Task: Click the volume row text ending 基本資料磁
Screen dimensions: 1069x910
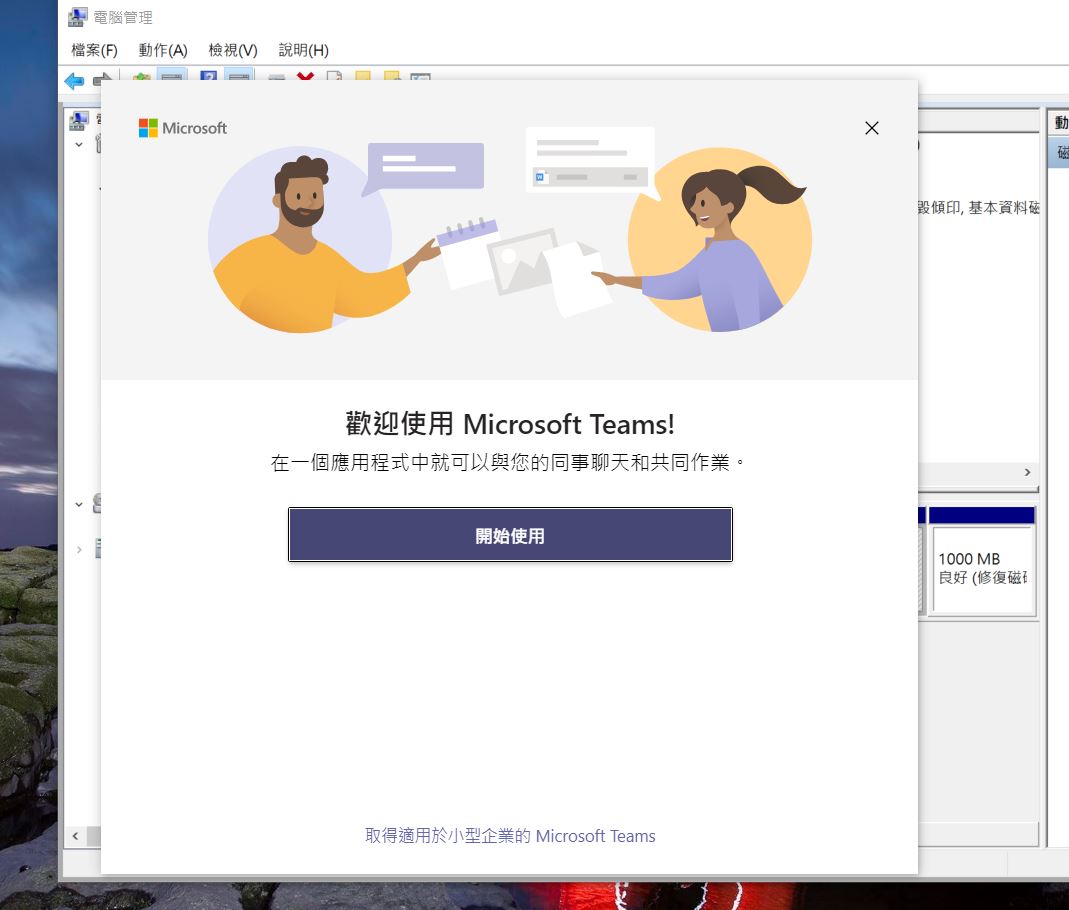Action: click(978, 207)
